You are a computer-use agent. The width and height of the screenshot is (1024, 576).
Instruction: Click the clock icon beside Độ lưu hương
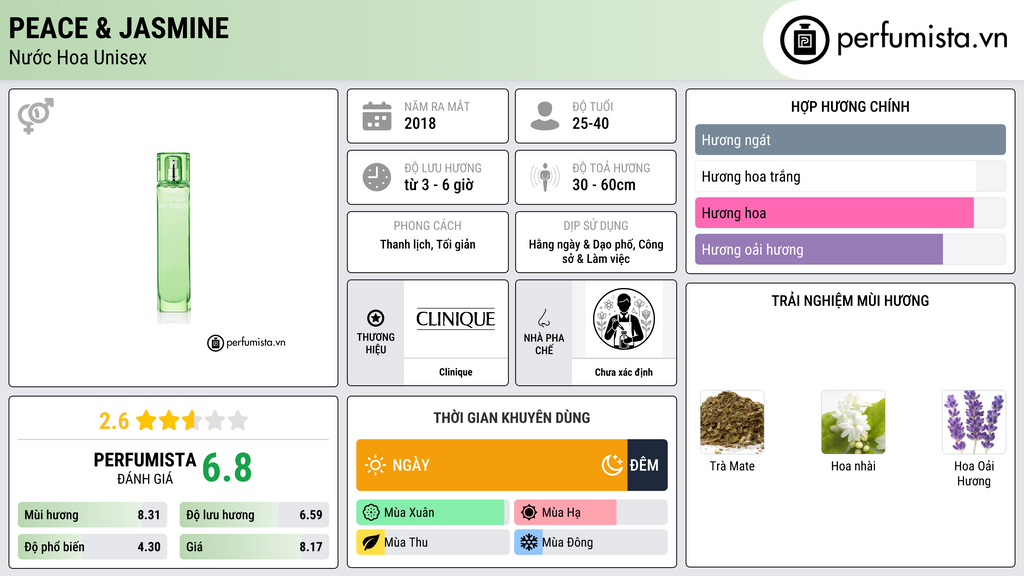pos(377,177)
